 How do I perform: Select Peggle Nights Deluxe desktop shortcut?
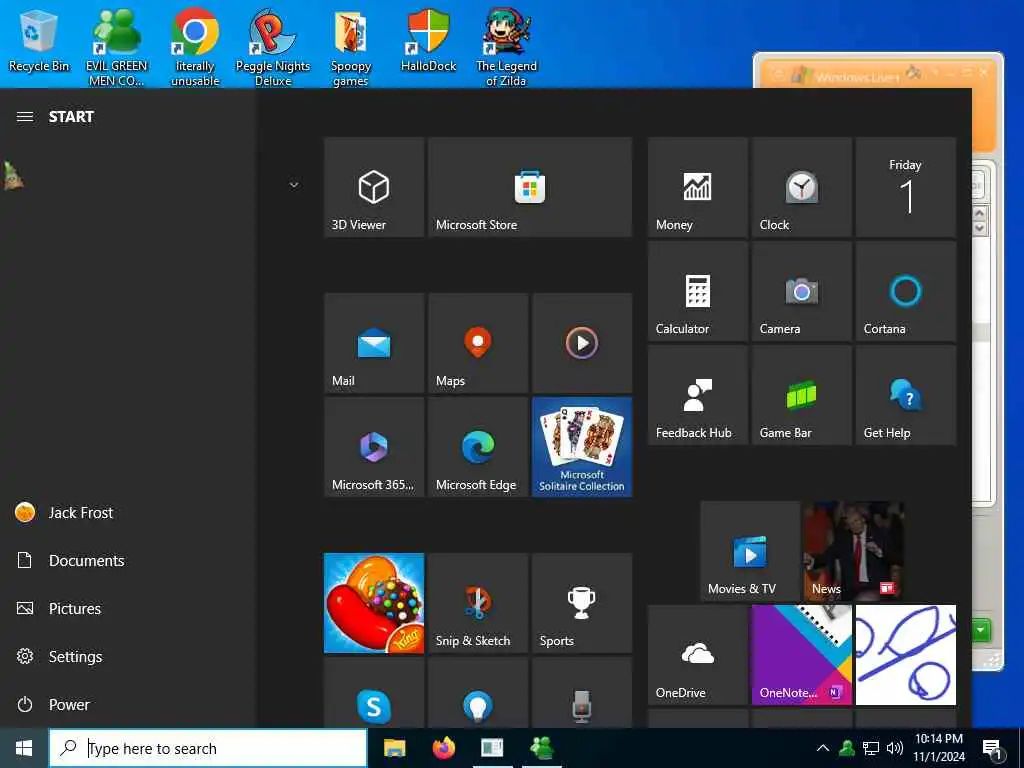(273, 47)
